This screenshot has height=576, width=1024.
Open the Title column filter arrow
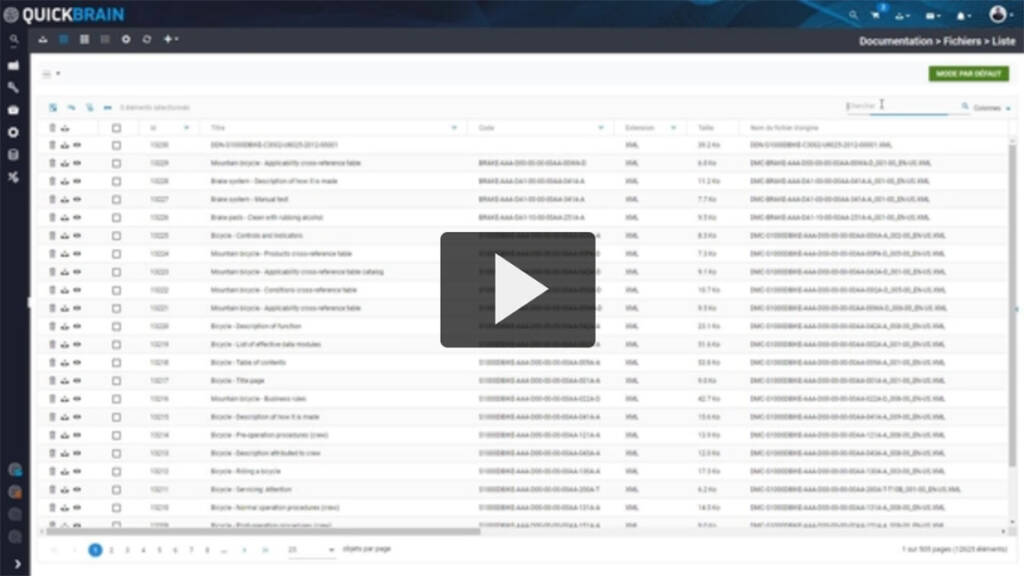click(x=452, y=127)
